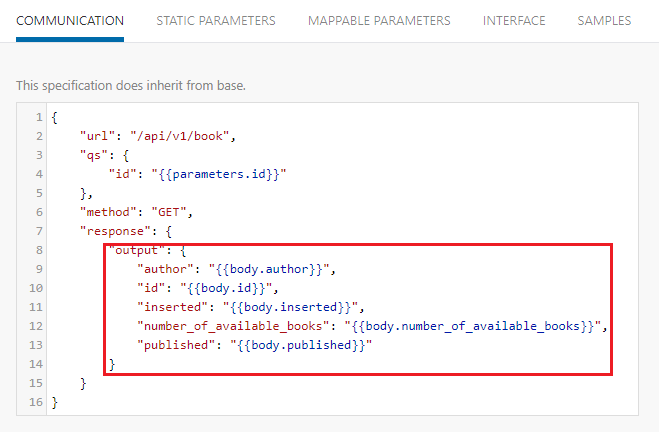Screen dimensions: 659x432
Task: Open the Samples tab
Action: [604, 20]
